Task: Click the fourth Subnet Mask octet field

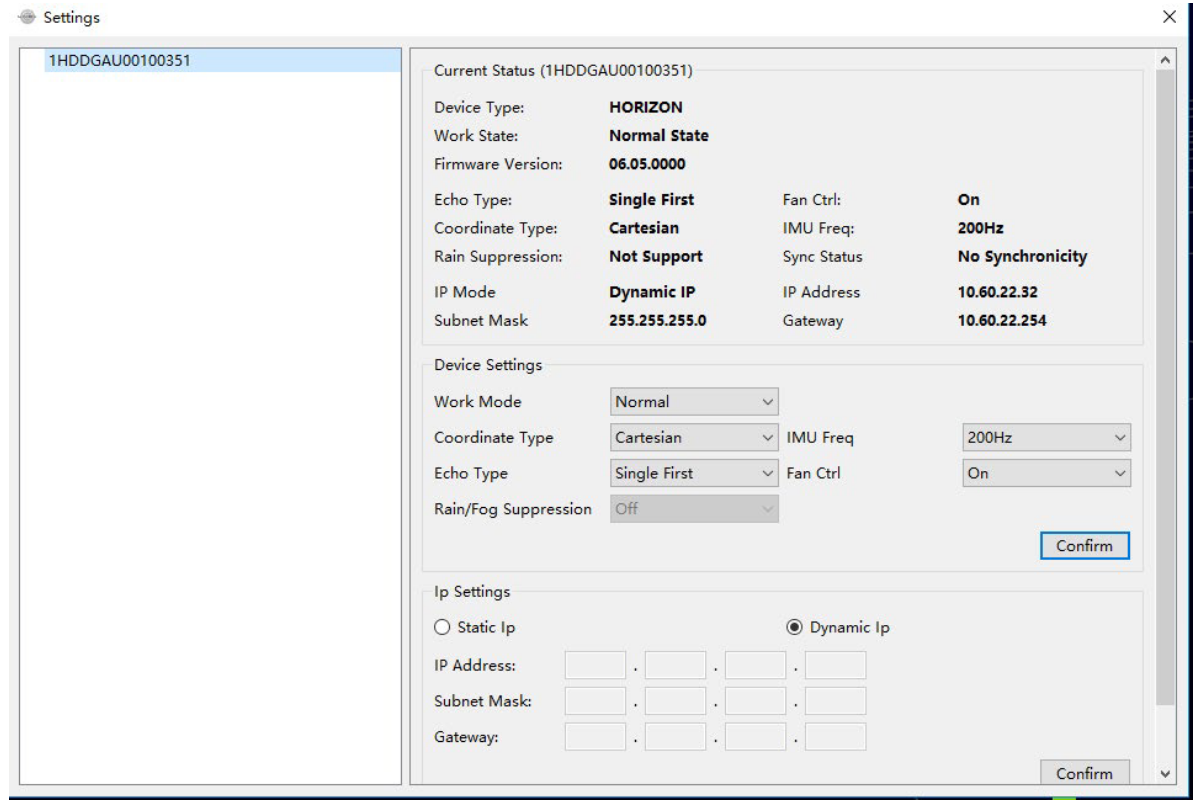Action: 835,701
